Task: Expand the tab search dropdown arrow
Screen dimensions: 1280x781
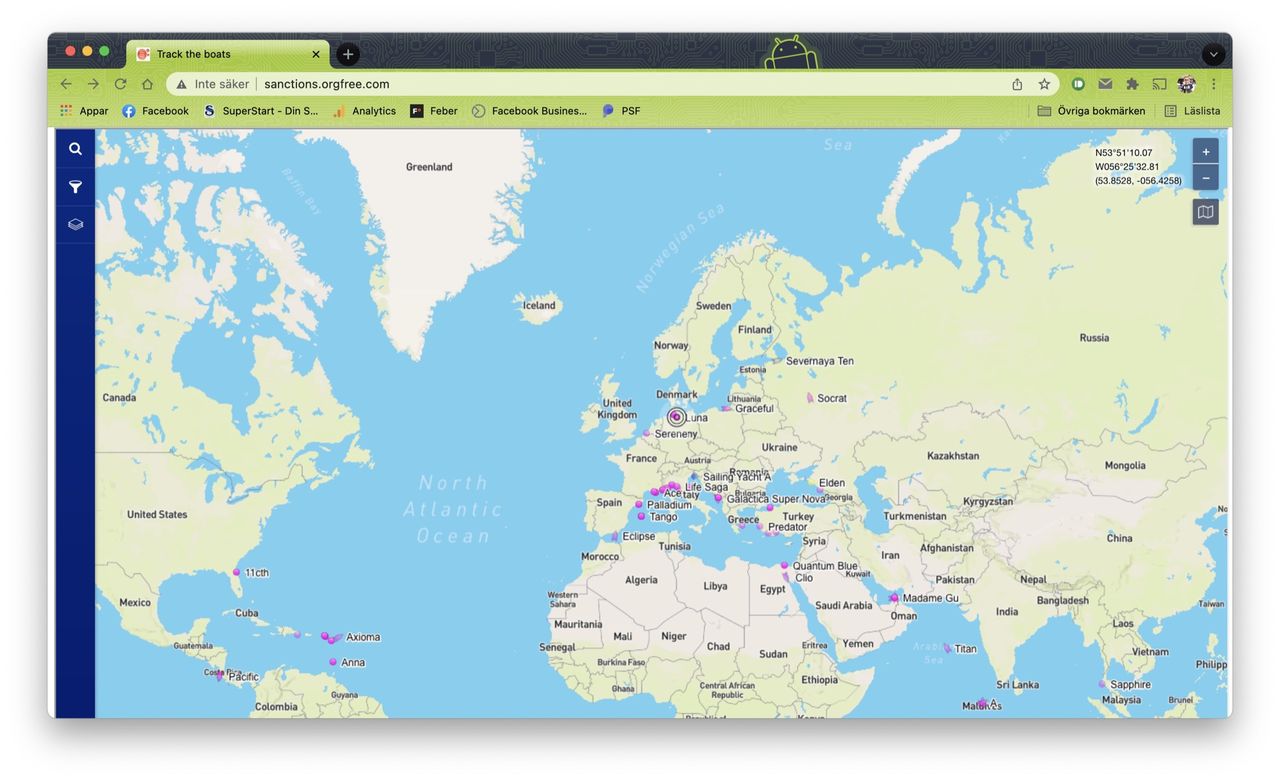Action: tap(1213, 55)
